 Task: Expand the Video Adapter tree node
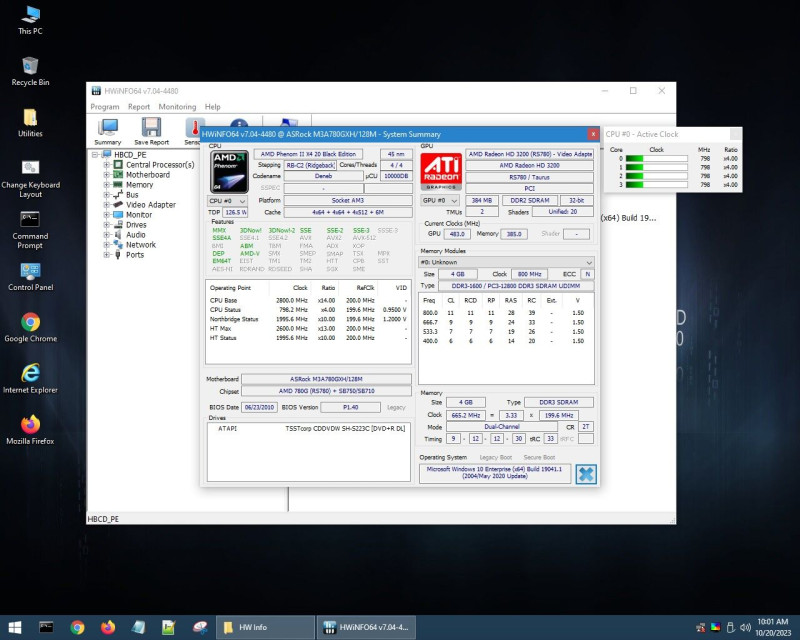click(106, 204)
